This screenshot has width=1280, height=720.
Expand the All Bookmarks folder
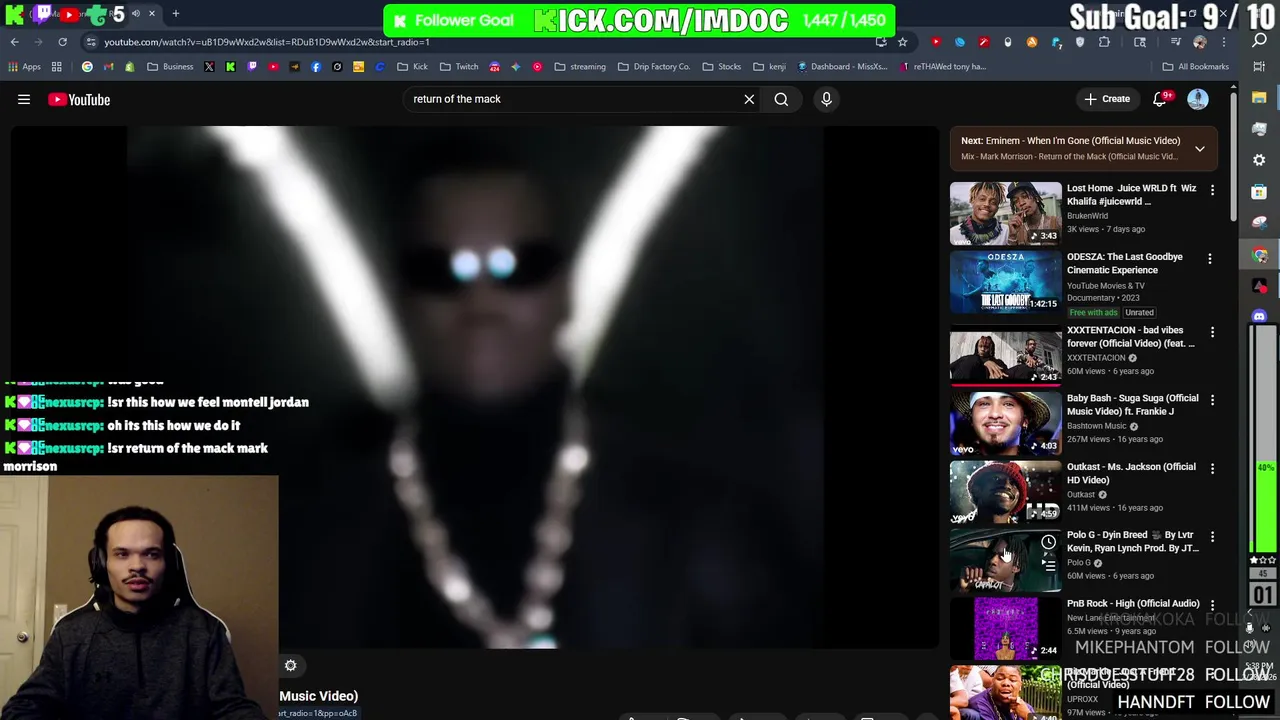tap(1195, 67)
